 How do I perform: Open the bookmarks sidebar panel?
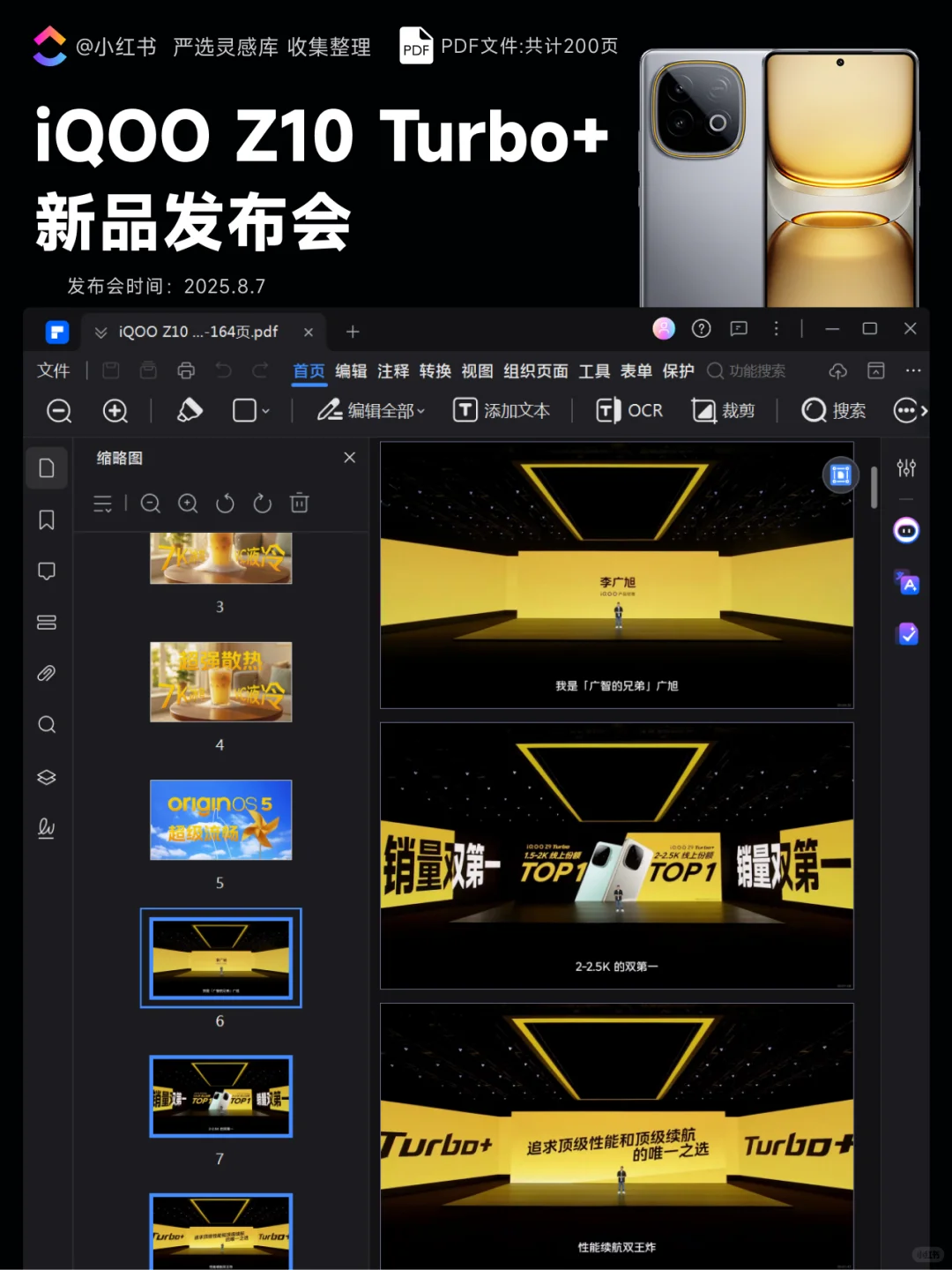point(47,519)
